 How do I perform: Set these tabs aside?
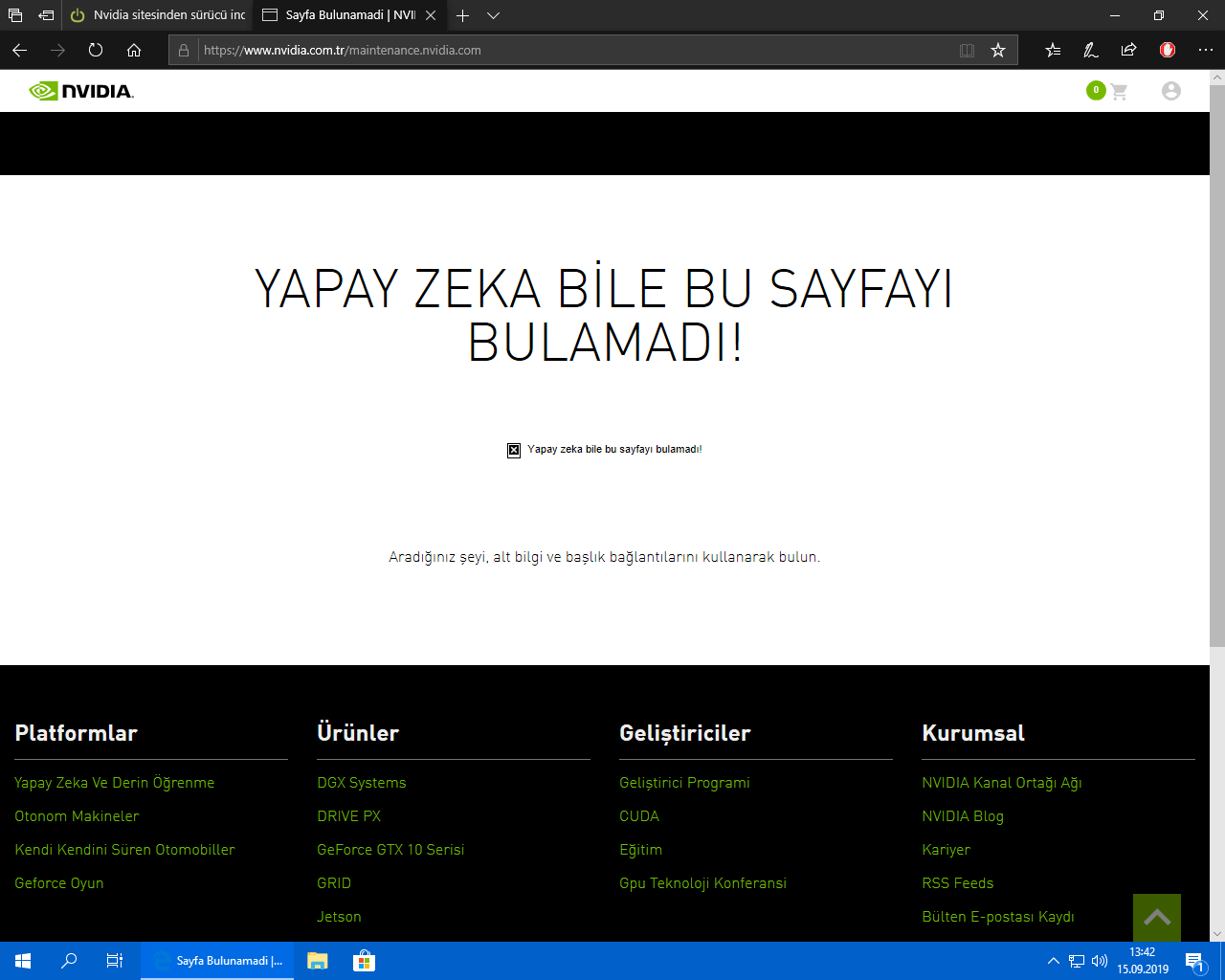coord(46,15)
